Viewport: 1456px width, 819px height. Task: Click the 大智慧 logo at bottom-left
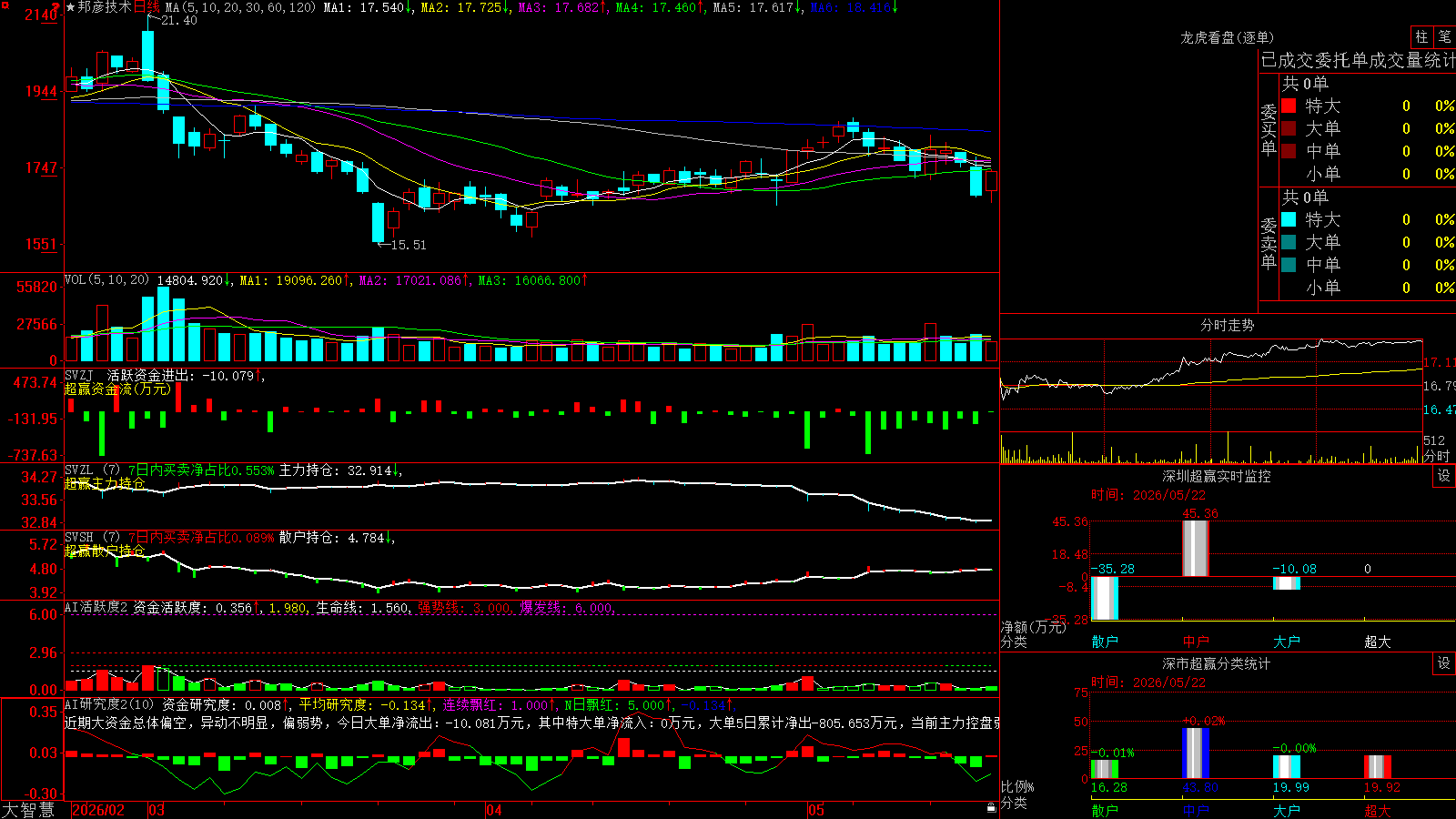click(28, 809)
